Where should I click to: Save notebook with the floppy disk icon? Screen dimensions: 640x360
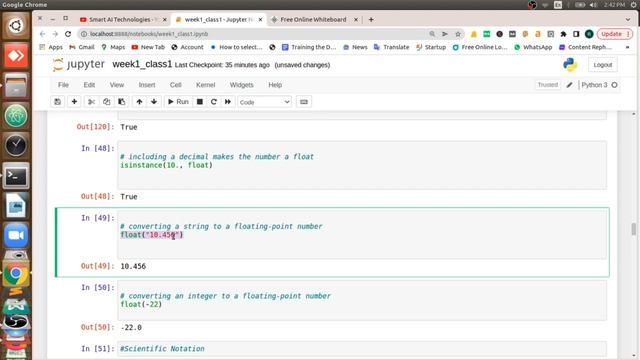point(58,102)
